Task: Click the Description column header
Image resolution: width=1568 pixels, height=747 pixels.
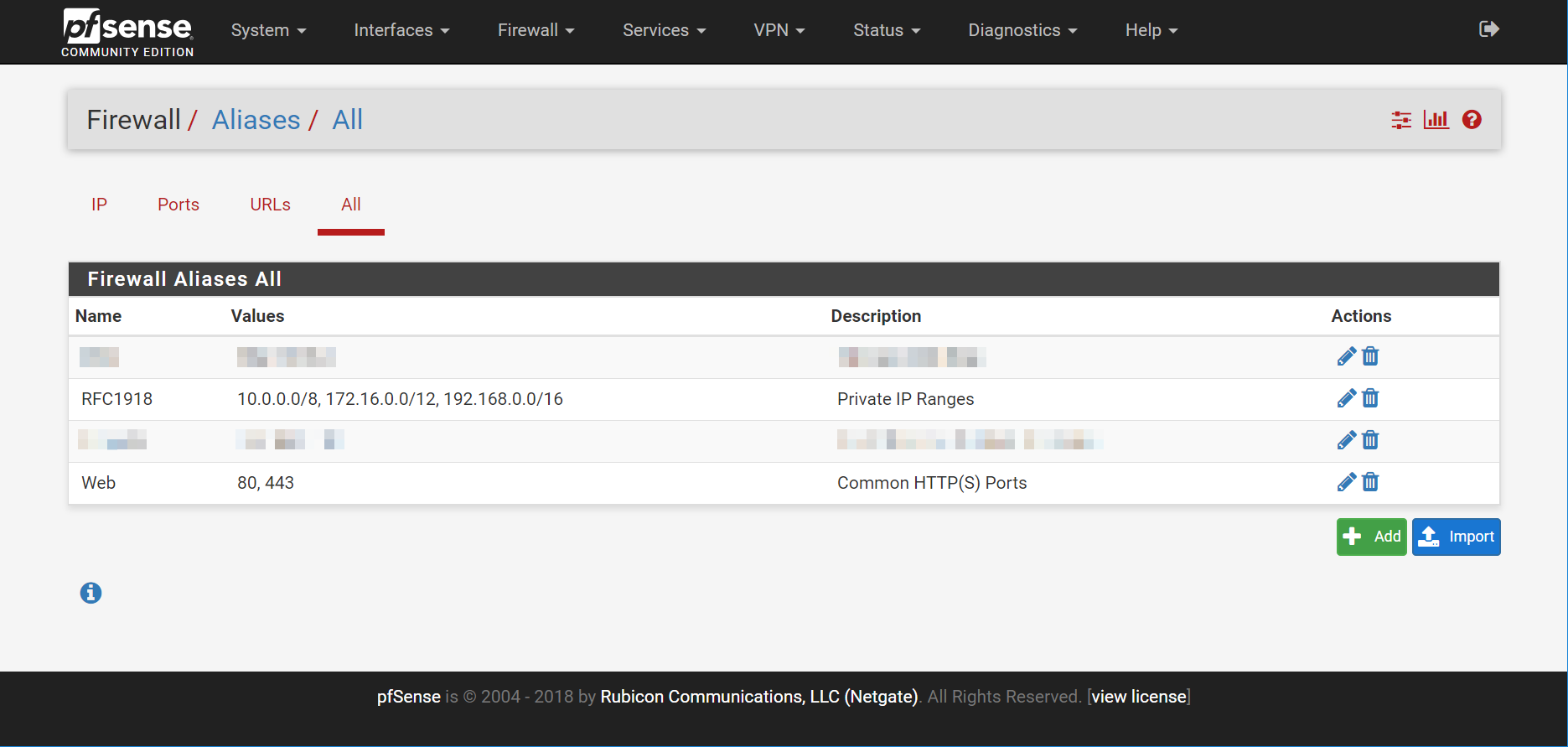Action: click(x=876, y=316)
